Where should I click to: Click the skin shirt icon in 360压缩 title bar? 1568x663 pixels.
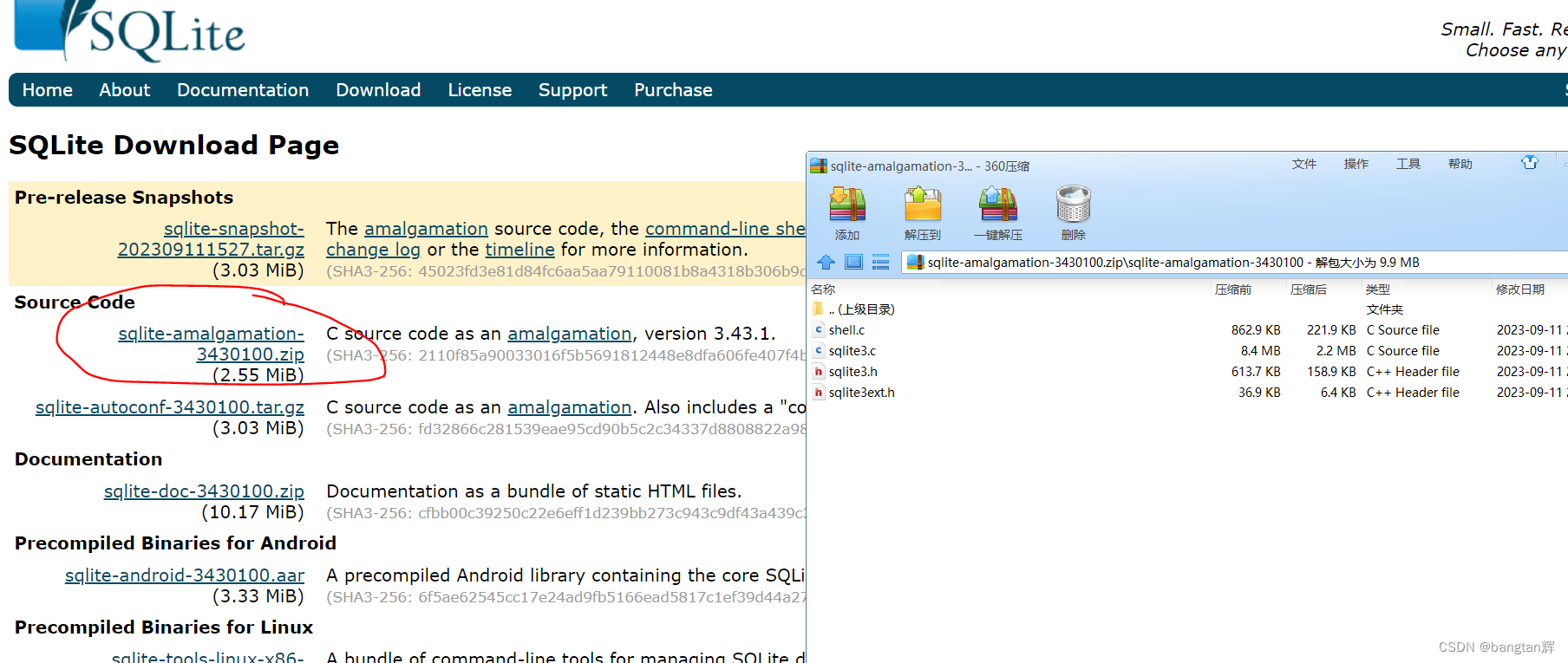(x=1530, y=163)
